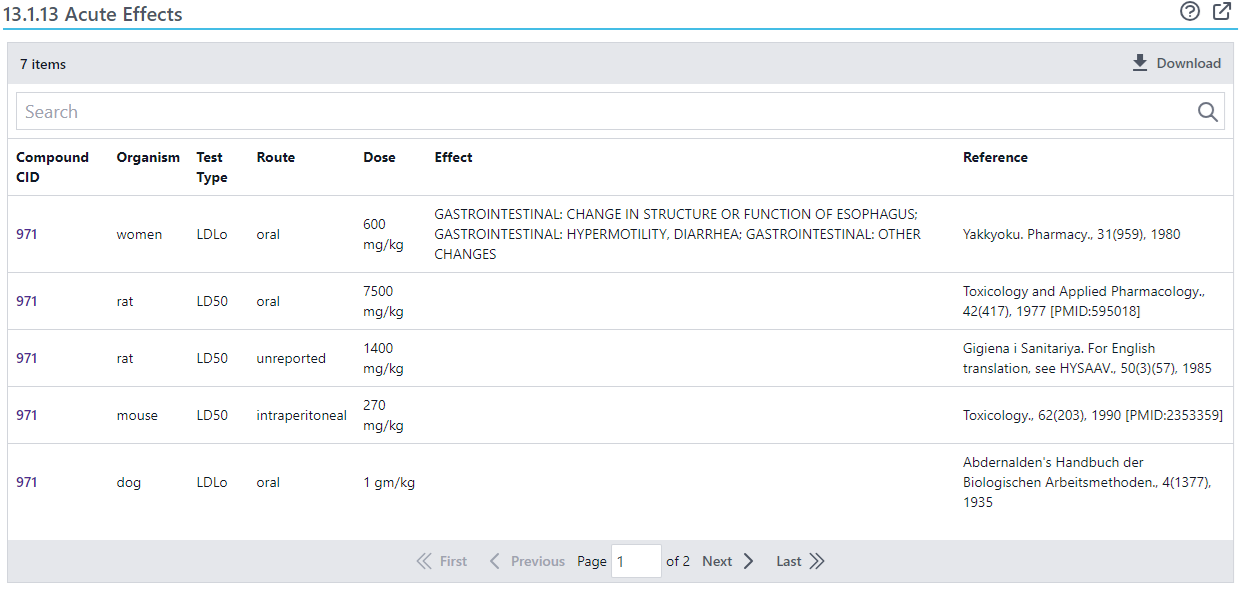Go to Next page of results
Viewport: 1239px width, 591px height.
coord(728,561)
